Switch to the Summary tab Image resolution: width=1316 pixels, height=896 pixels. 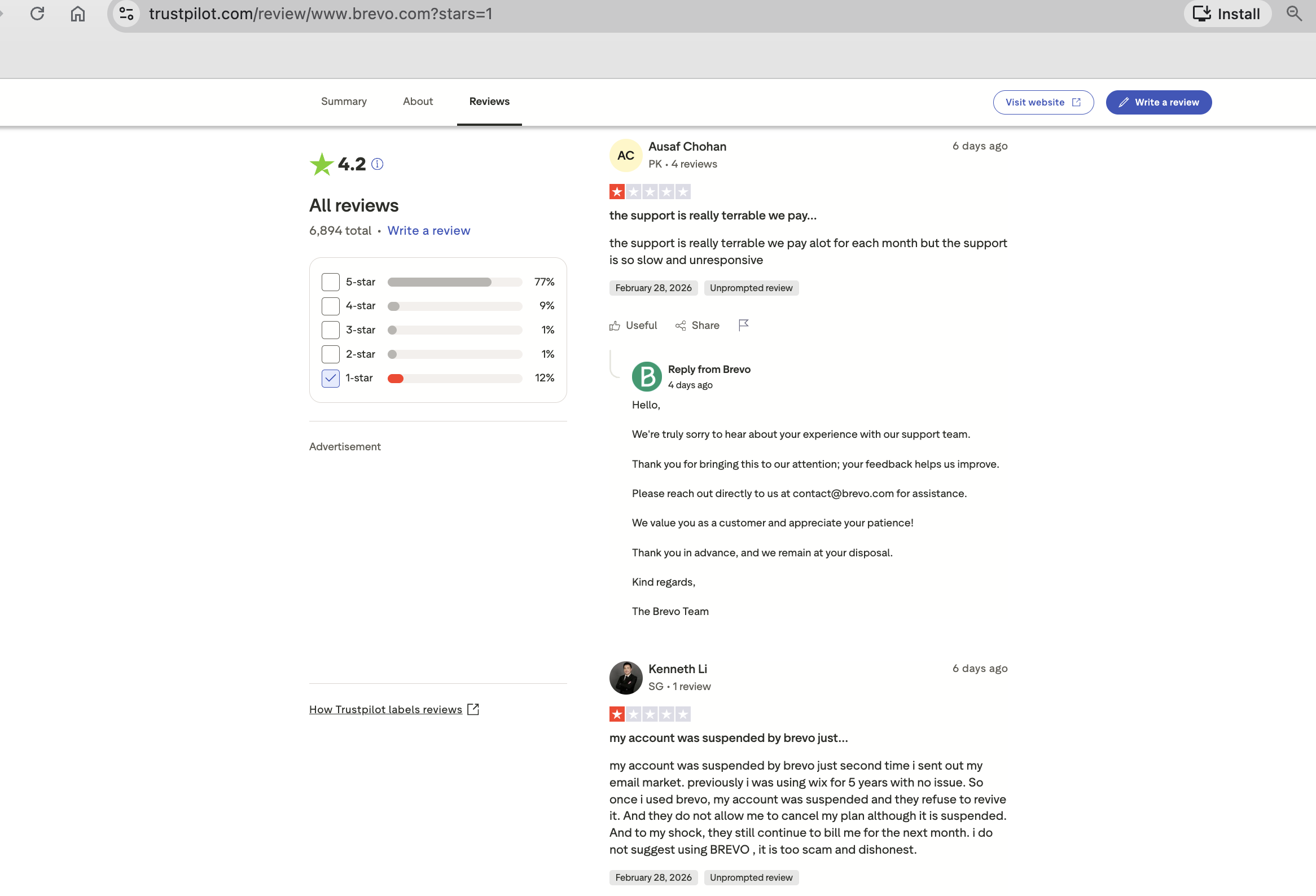(344, 102)
